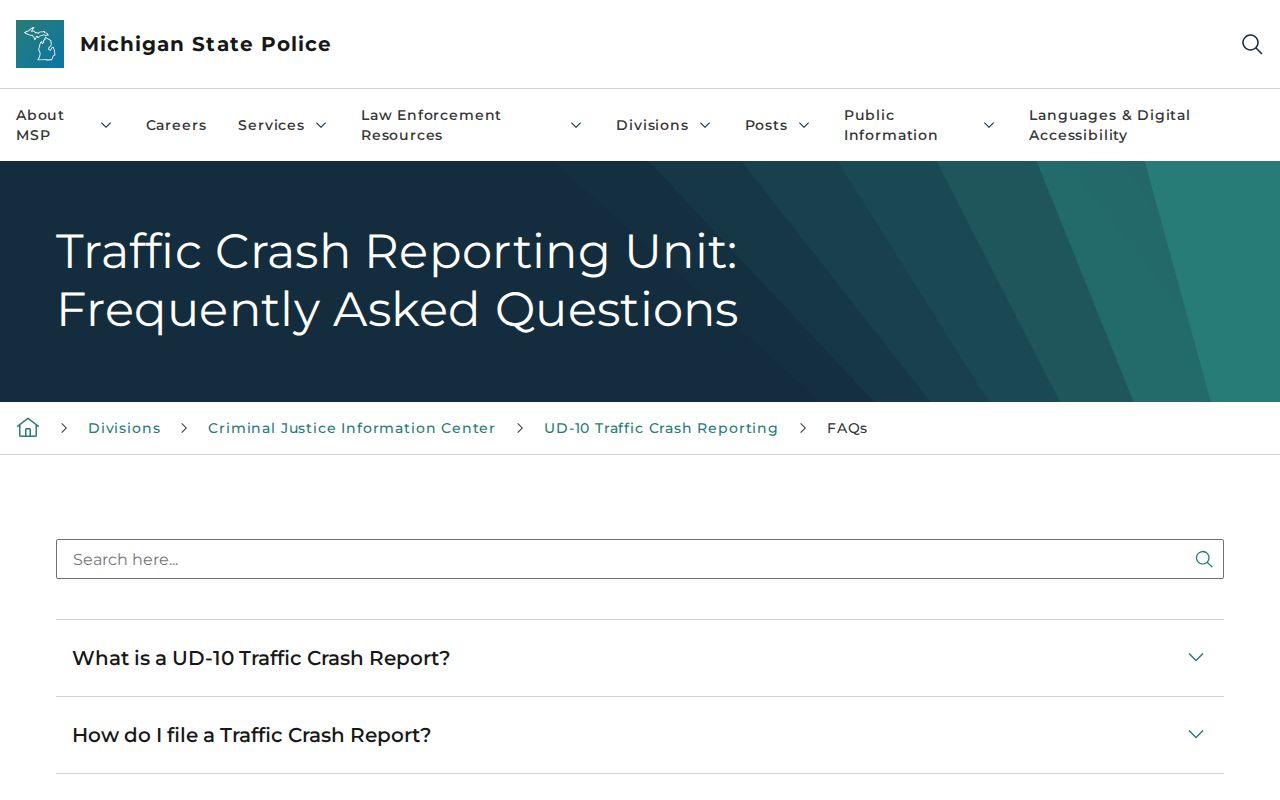Open site search magnifier in header
Viewport: 1280px width, 800px height.
(x=1252, y=44)
